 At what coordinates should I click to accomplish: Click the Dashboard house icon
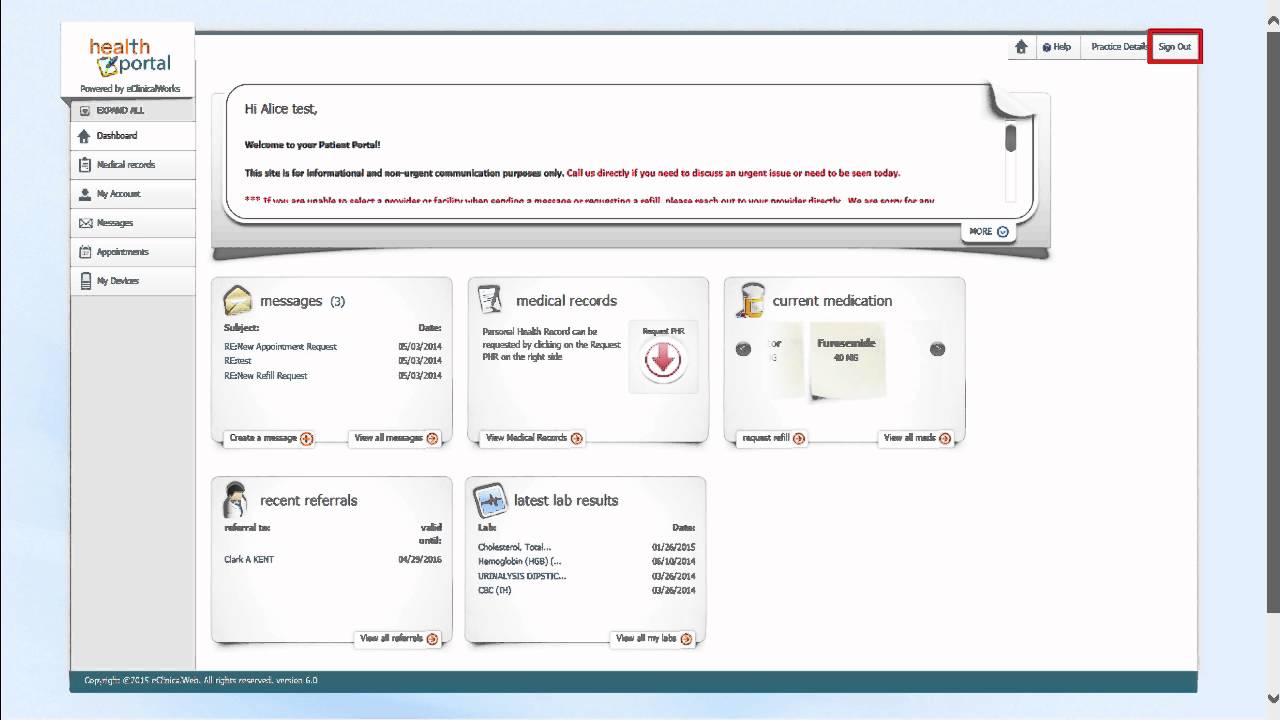point(84,136)
